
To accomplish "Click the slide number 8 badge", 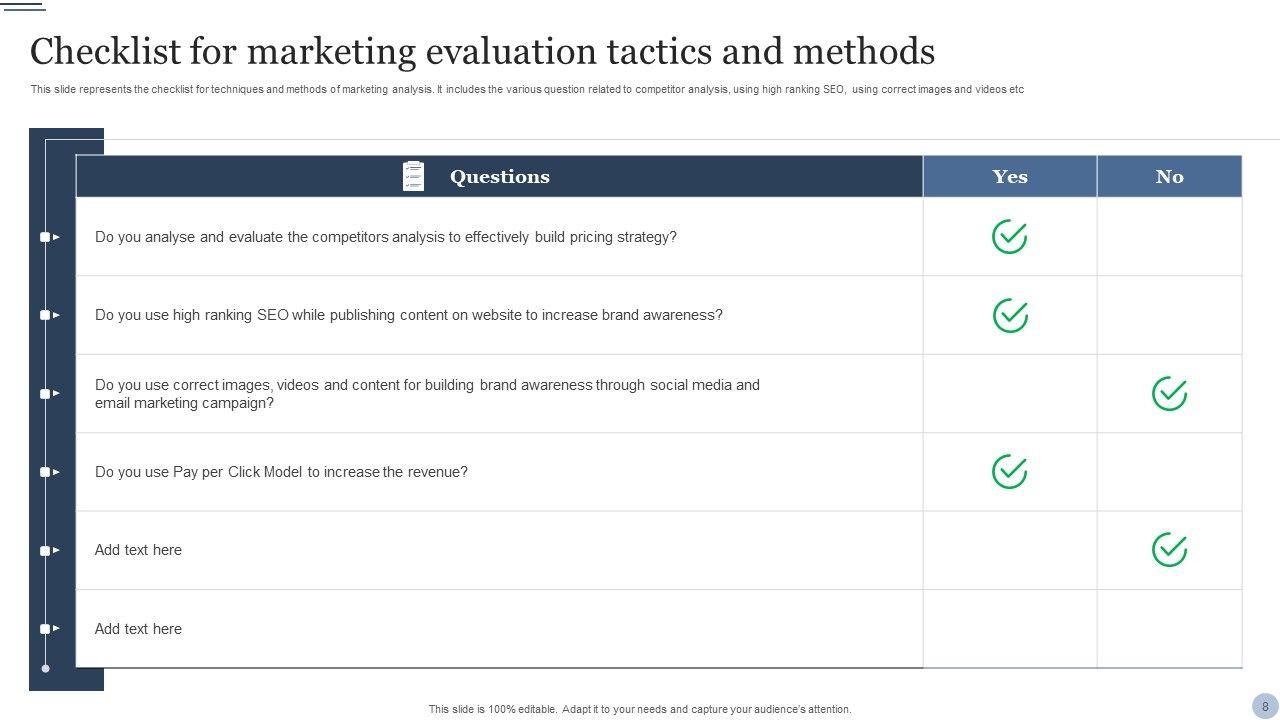I will tap(1265, 706).
